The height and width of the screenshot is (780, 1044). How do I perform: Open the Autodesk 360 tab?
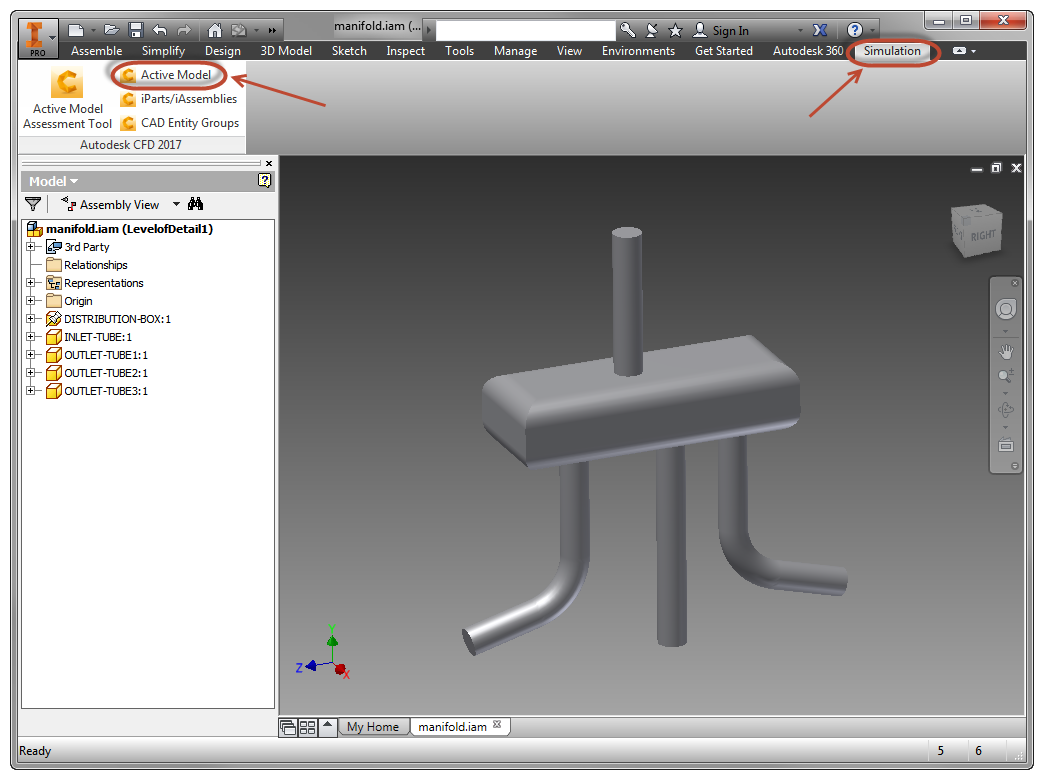(x=808, y=51)
